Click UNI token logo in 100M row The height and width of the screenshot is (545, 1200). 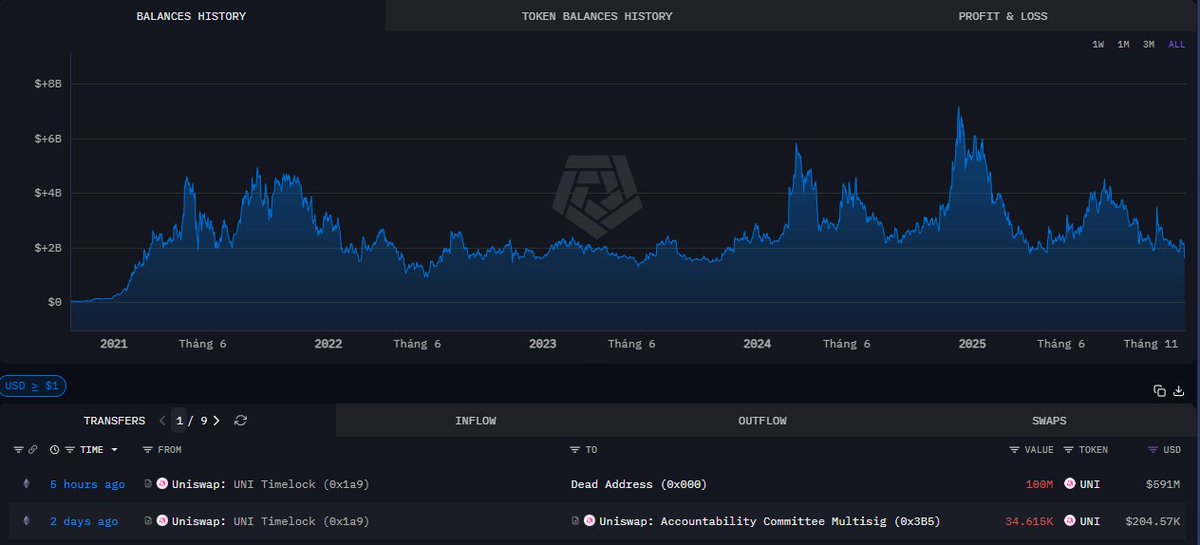[x=1070, y=484]
